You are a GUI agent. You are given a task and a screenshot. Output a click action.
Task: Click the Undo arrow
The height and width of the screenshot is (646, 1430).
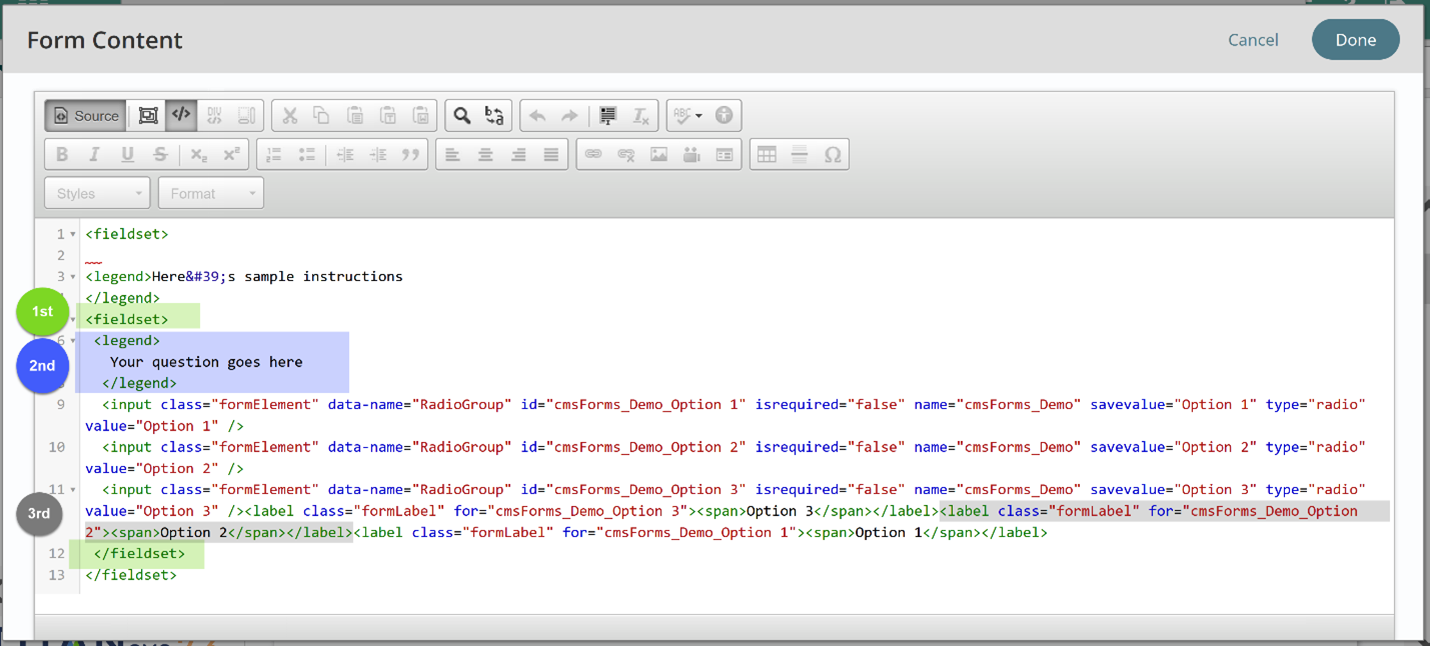pyautogui.click(x=537, y=116)
